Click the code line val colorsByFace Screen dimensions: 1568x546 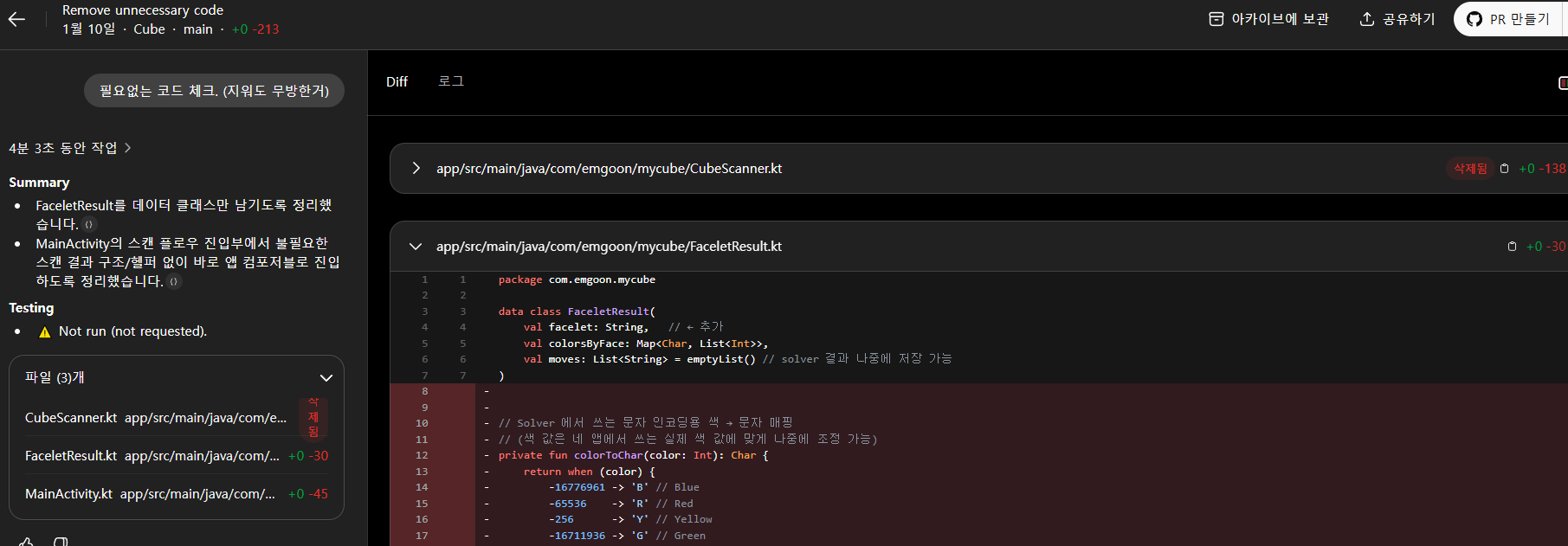[645, 344]
